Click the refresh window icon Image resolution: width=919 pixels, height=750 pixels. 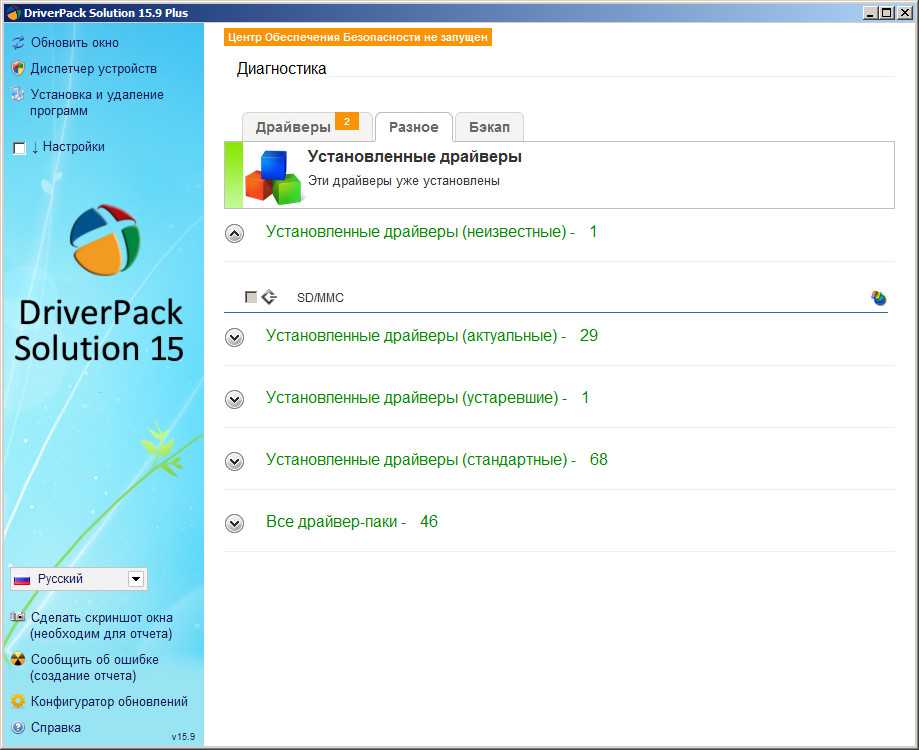click(17, 43)
